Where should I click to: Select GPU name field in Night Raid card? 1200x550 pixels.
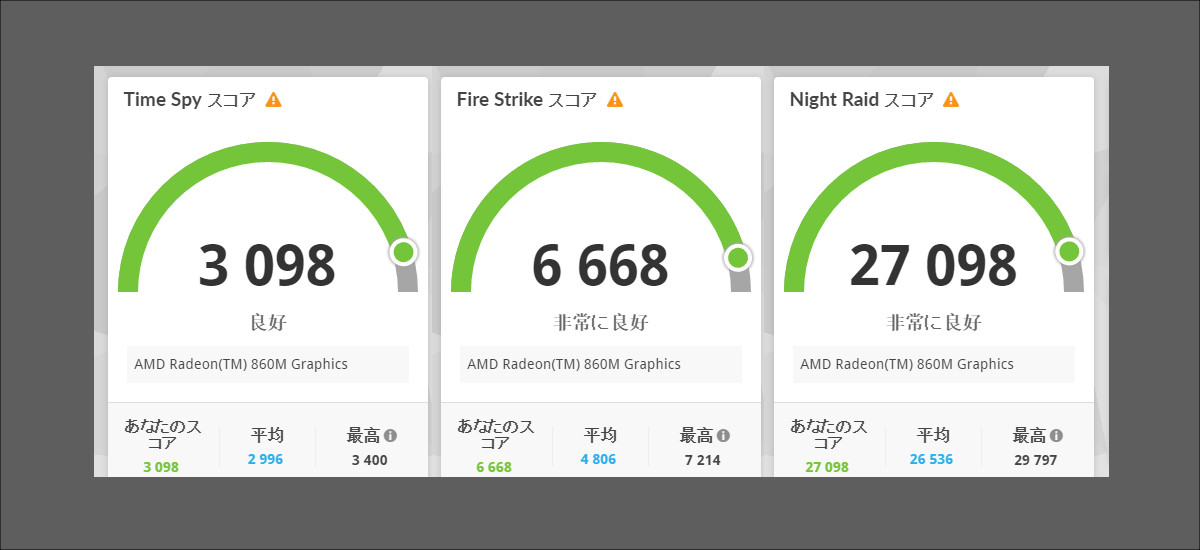pyautogui.click(x=933, y=364)
